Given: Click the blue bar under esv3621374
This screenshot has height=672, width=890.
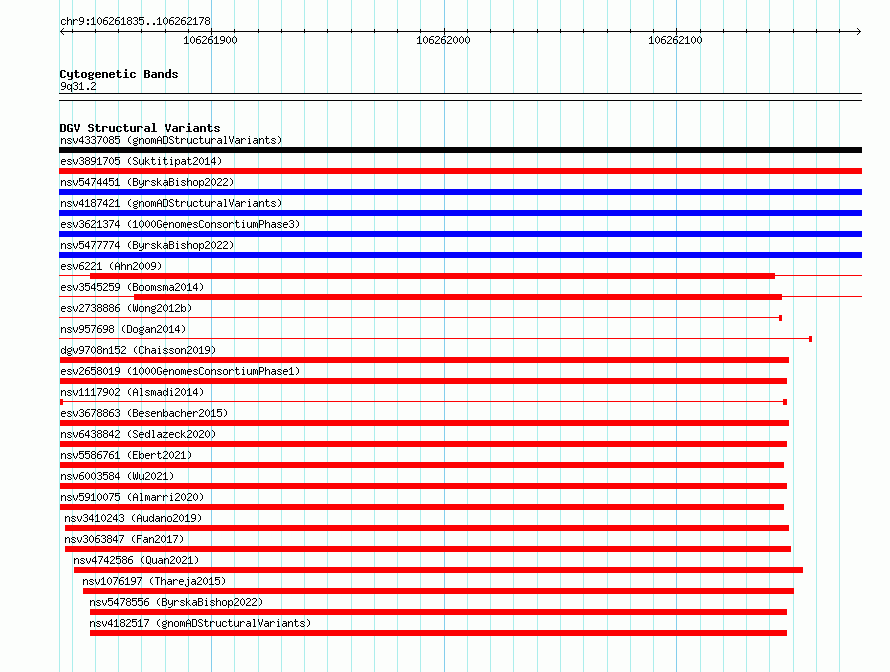Looking at the screenshot, I should click(x=460, y=234).
